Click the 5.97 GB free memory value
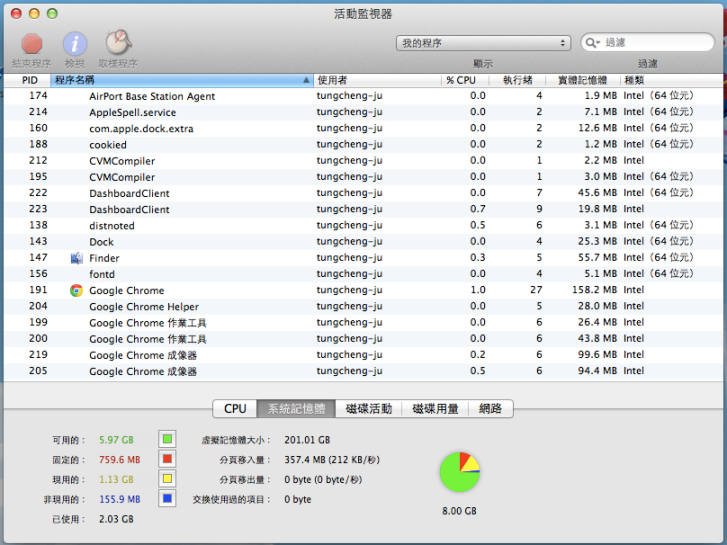 (x=116, y=440)
